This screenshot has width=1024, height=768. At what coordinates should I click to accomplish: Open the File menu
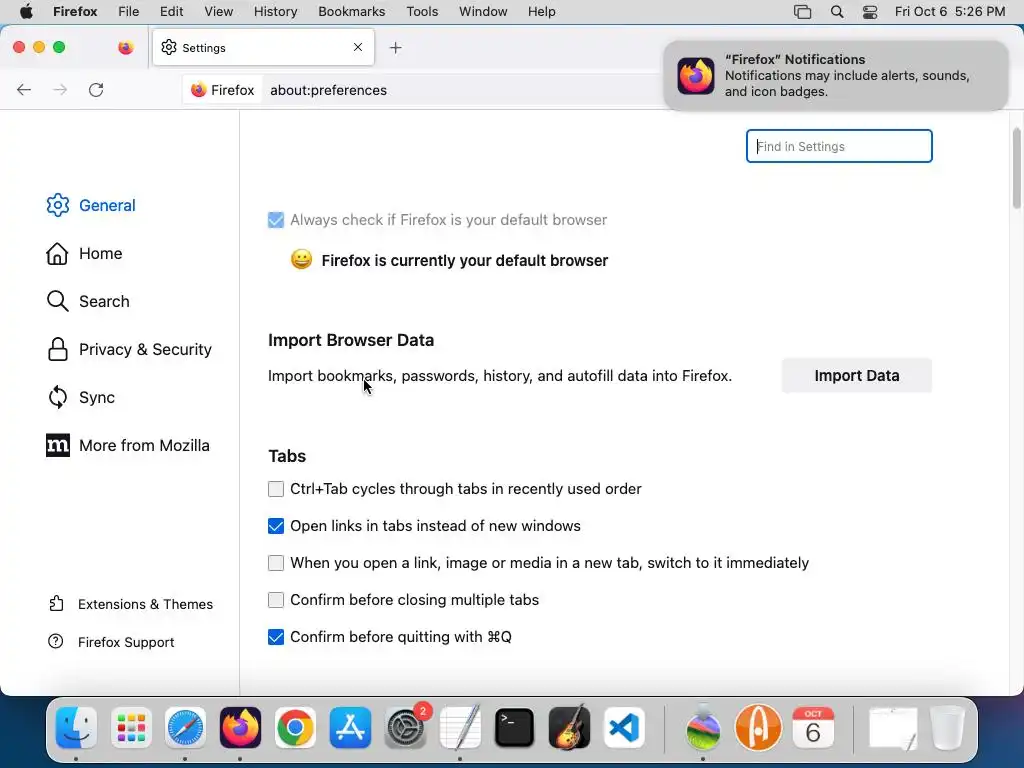tap(128, 12)
